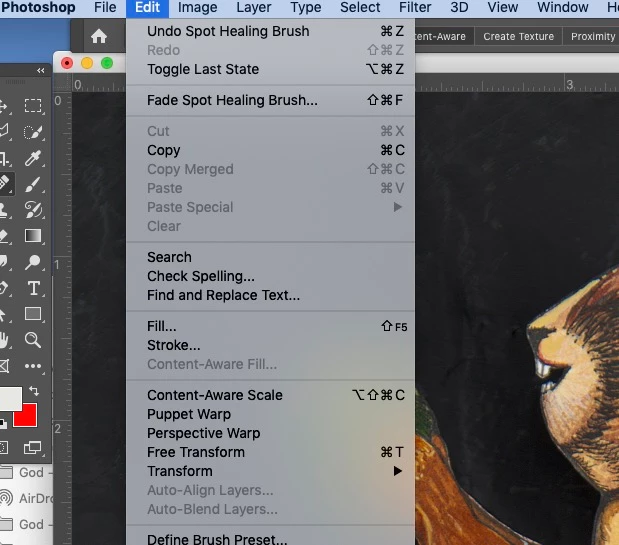Select the Brush tool
The height and width of the screenshot is (545, 619).
tap(33, 184)
